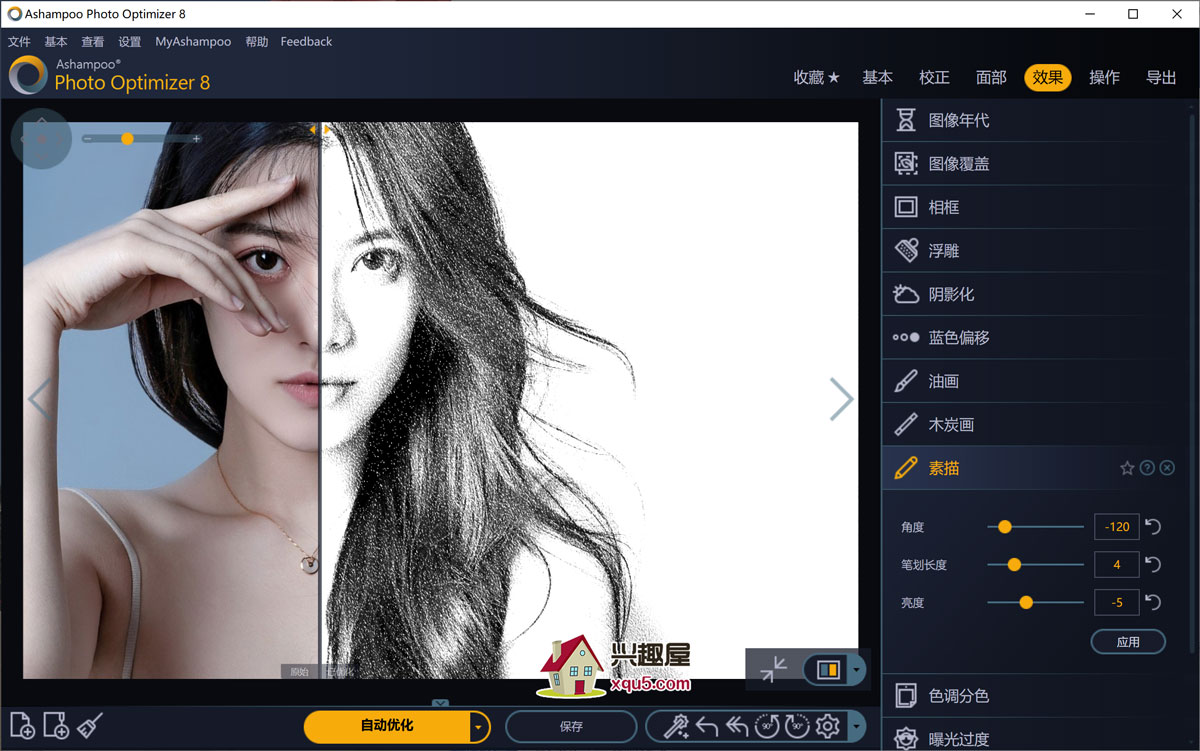This screenshot has height=751, width=1200.
Task: Click the 角度 value field -120
Action: click(x=1117, y=526)
